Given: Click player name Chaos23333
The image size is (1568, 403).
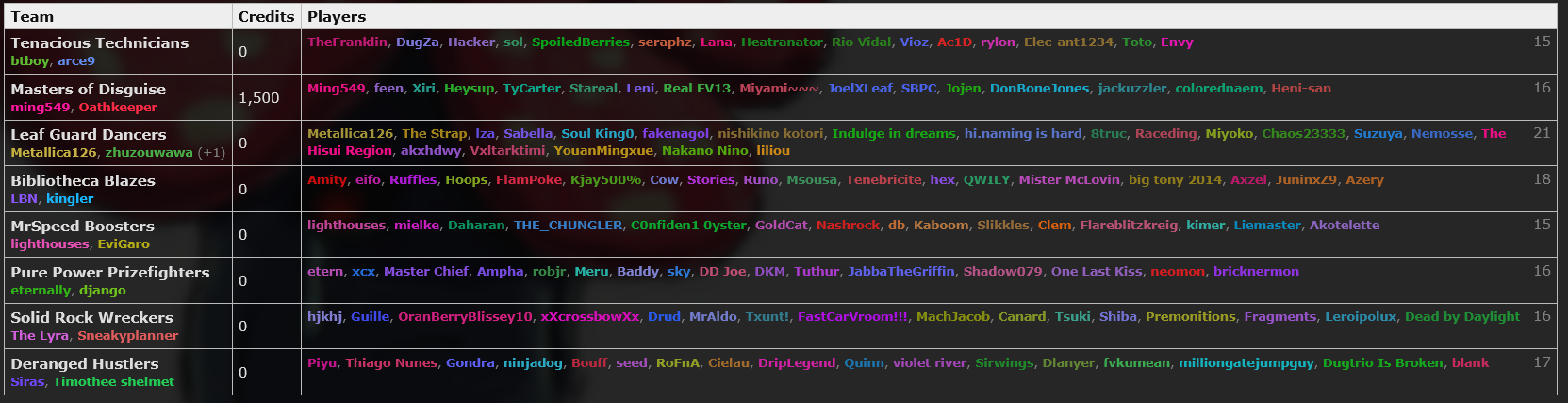Looking at the screenshot, I should point(1304,133).
